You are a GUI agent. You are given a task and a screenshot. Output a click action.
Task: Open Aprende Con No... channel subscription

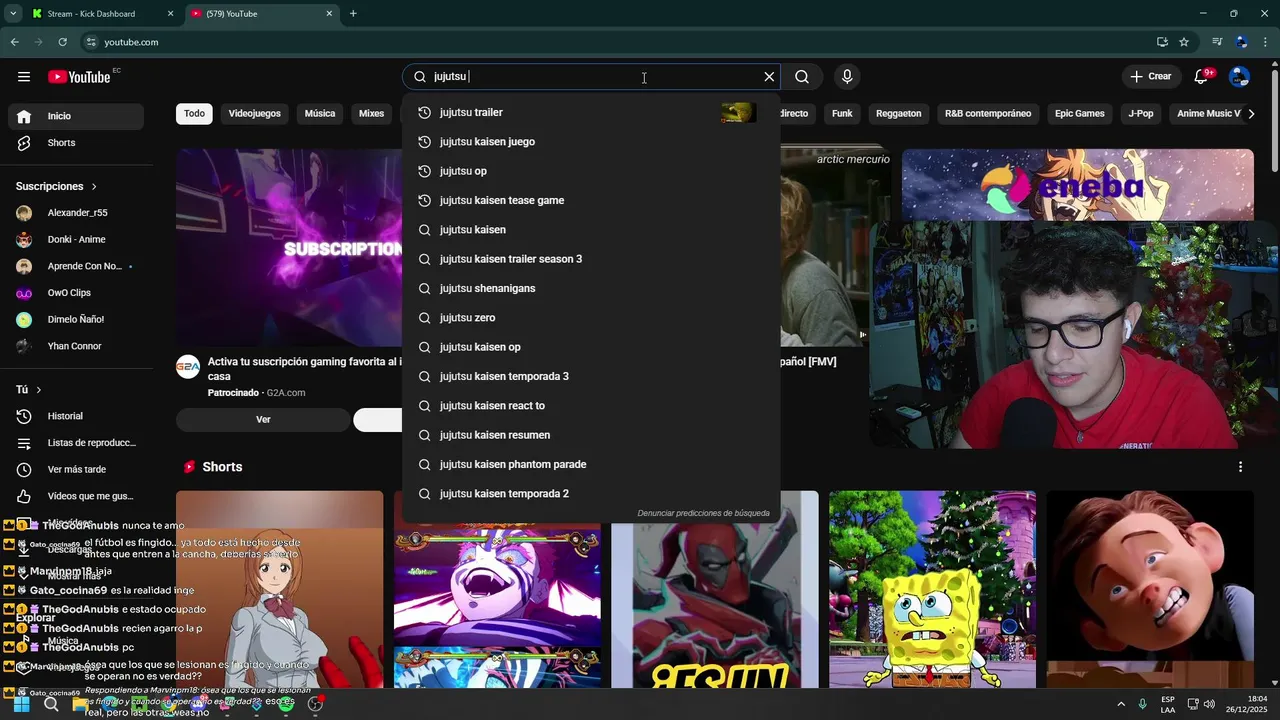tap(76, 266)
